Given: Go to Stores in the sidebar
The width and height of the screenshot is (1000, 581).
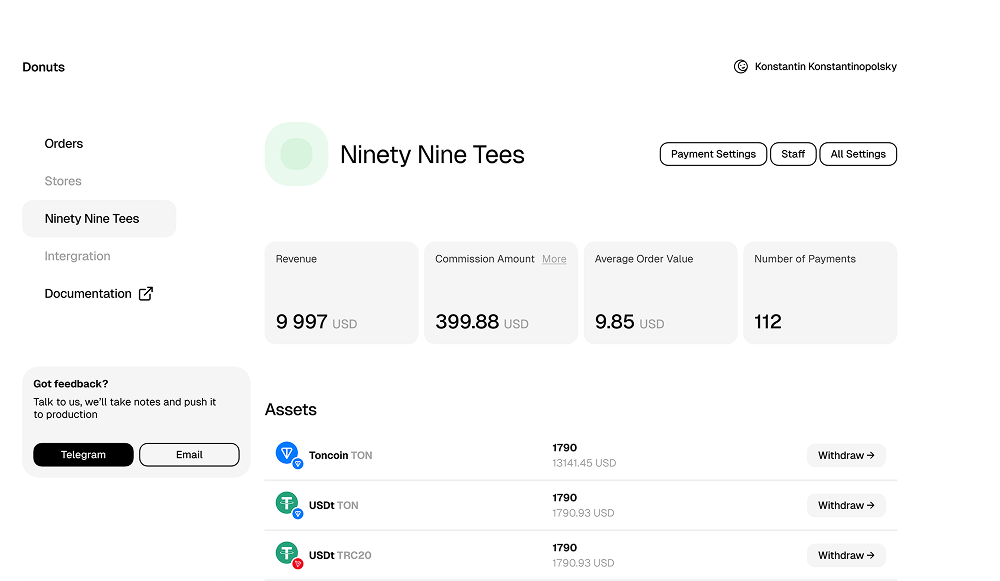Looking at the screenshot, I should tap(63, 181).
